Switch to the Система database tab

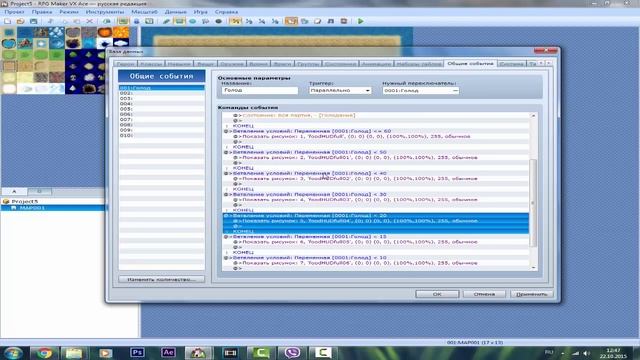coord(511,64)
